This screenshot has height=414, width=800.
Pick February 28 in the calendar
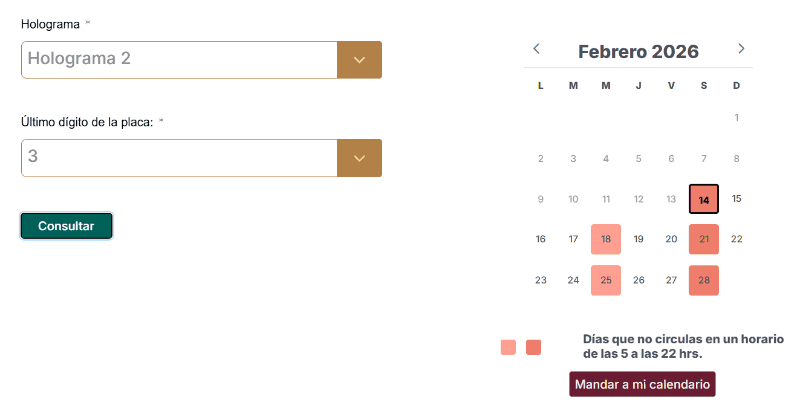click(x=704, y=280)
